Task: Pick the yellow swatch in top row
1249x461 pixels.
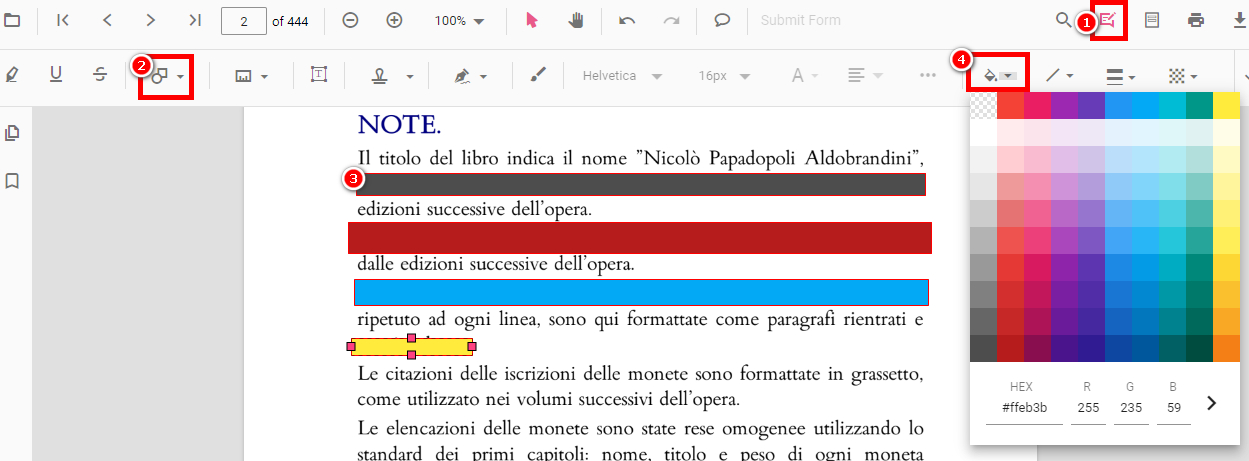Action: tap(1225, 105)
